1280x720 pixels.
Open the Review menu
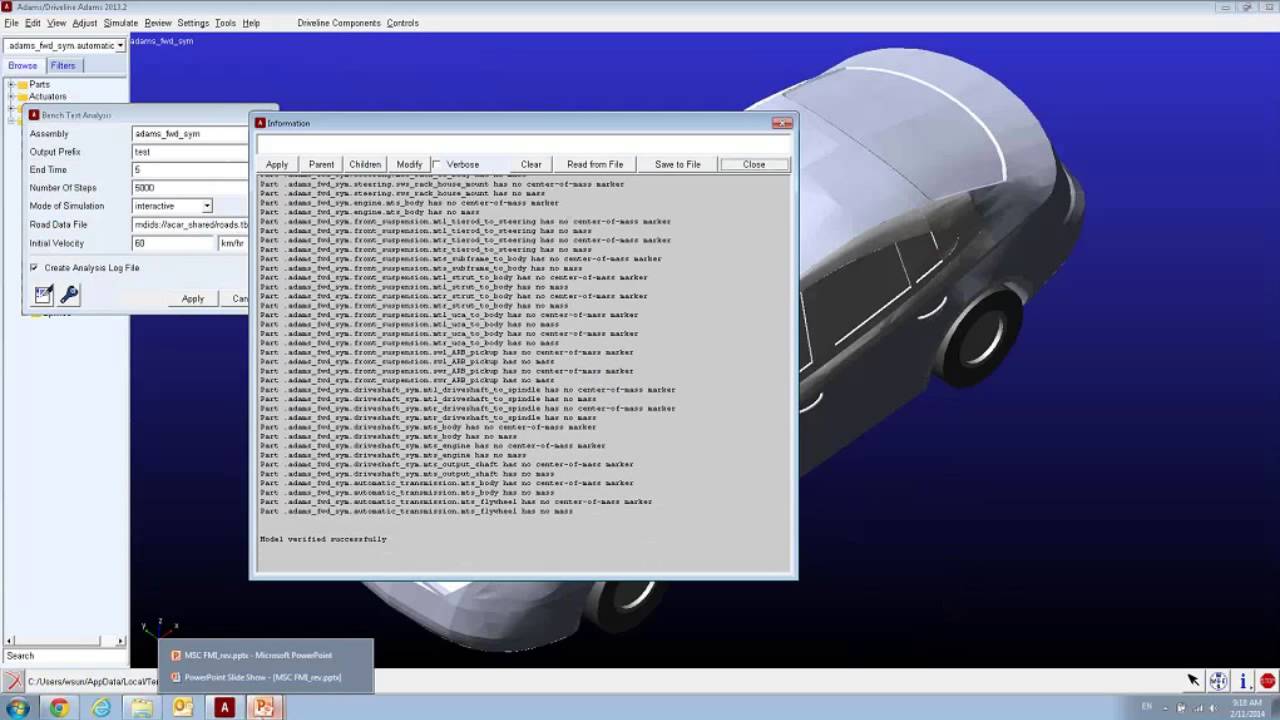point(158,23)
